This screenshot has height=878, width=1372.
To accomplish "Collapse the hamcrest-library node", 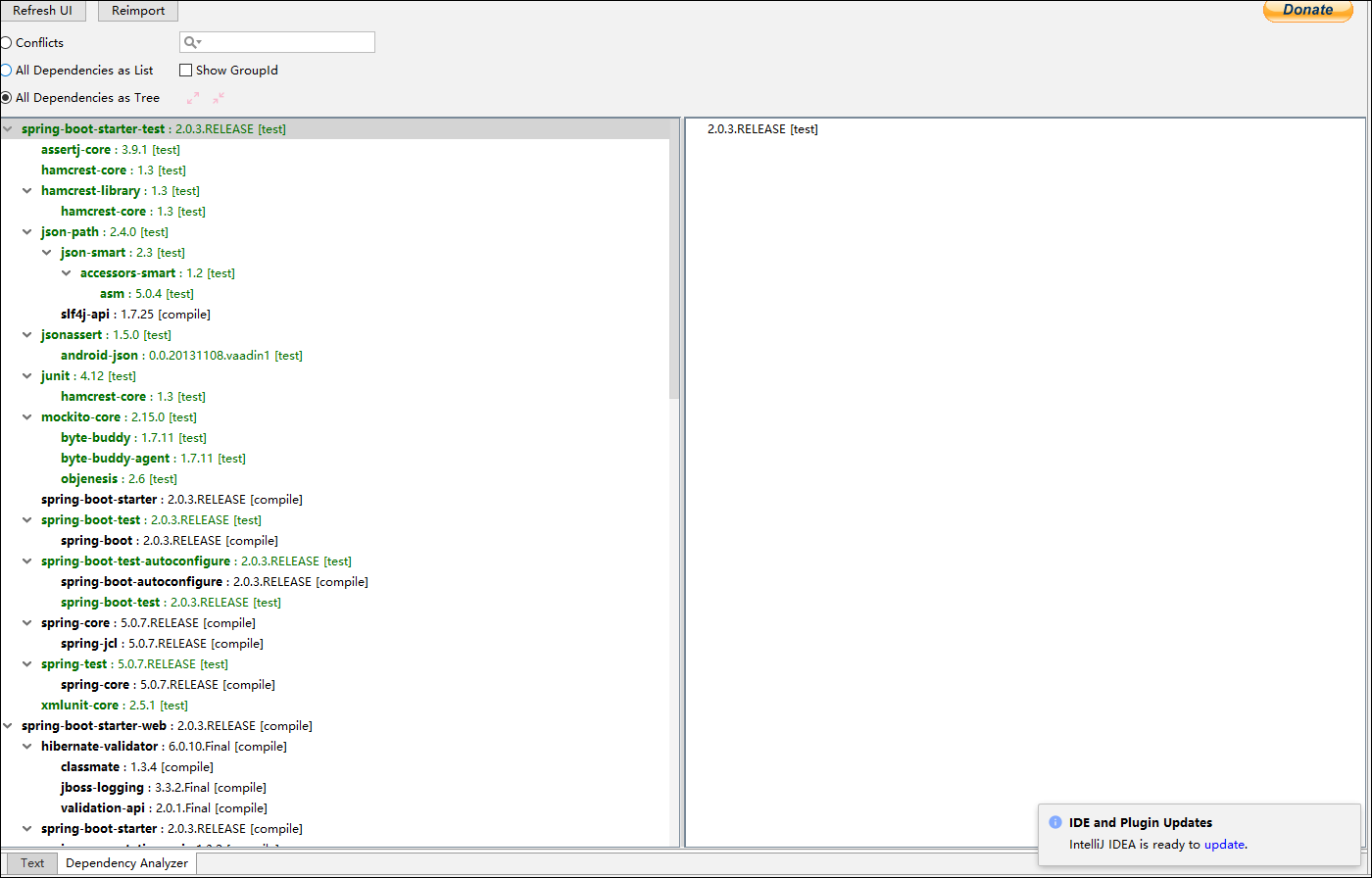I will click(x=28, y=191).
